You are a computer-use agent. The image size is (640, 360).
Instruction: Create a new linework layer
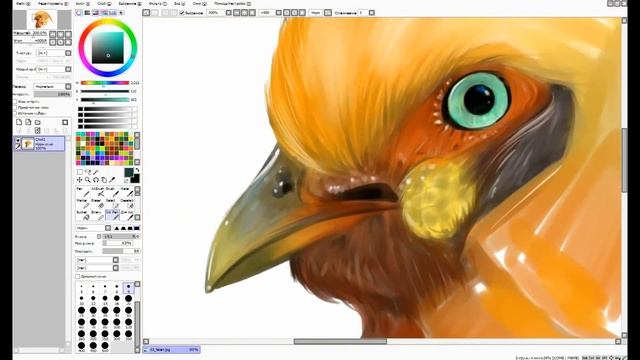(28, 122)
